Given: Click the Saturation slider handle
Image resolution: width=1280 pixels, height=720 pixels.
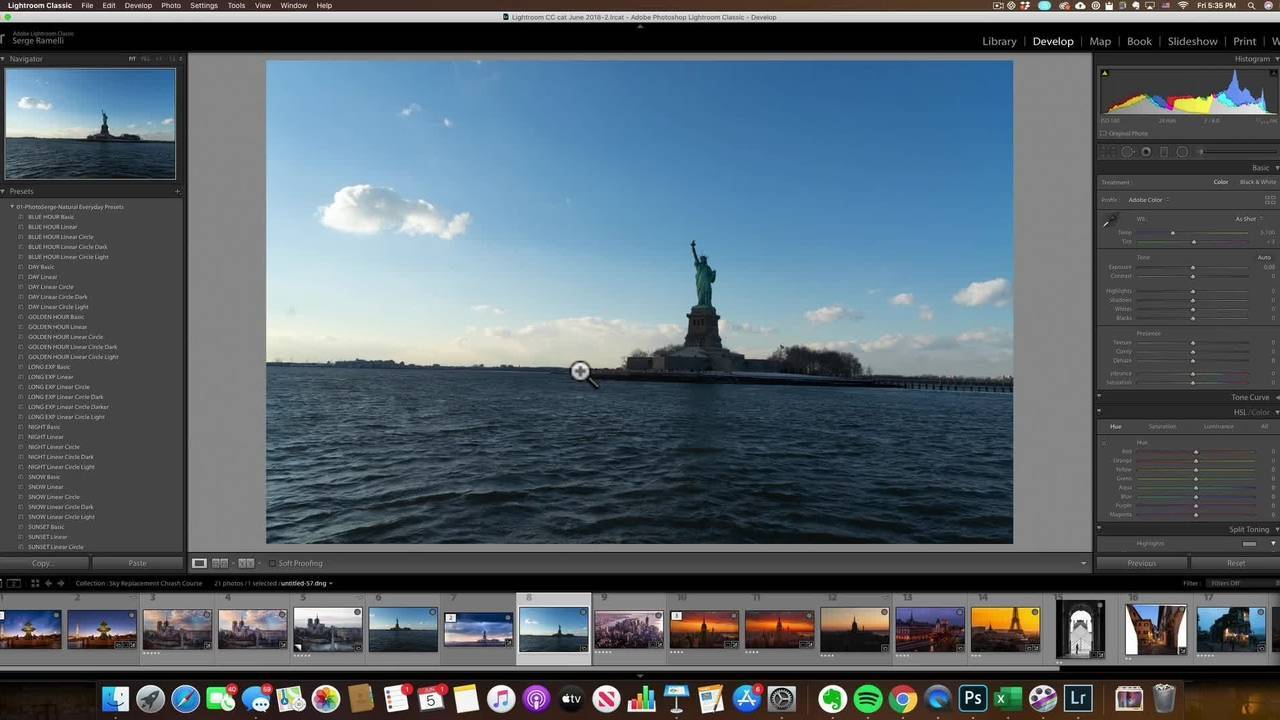Looking at the screenshot, I should (1192, 383).
